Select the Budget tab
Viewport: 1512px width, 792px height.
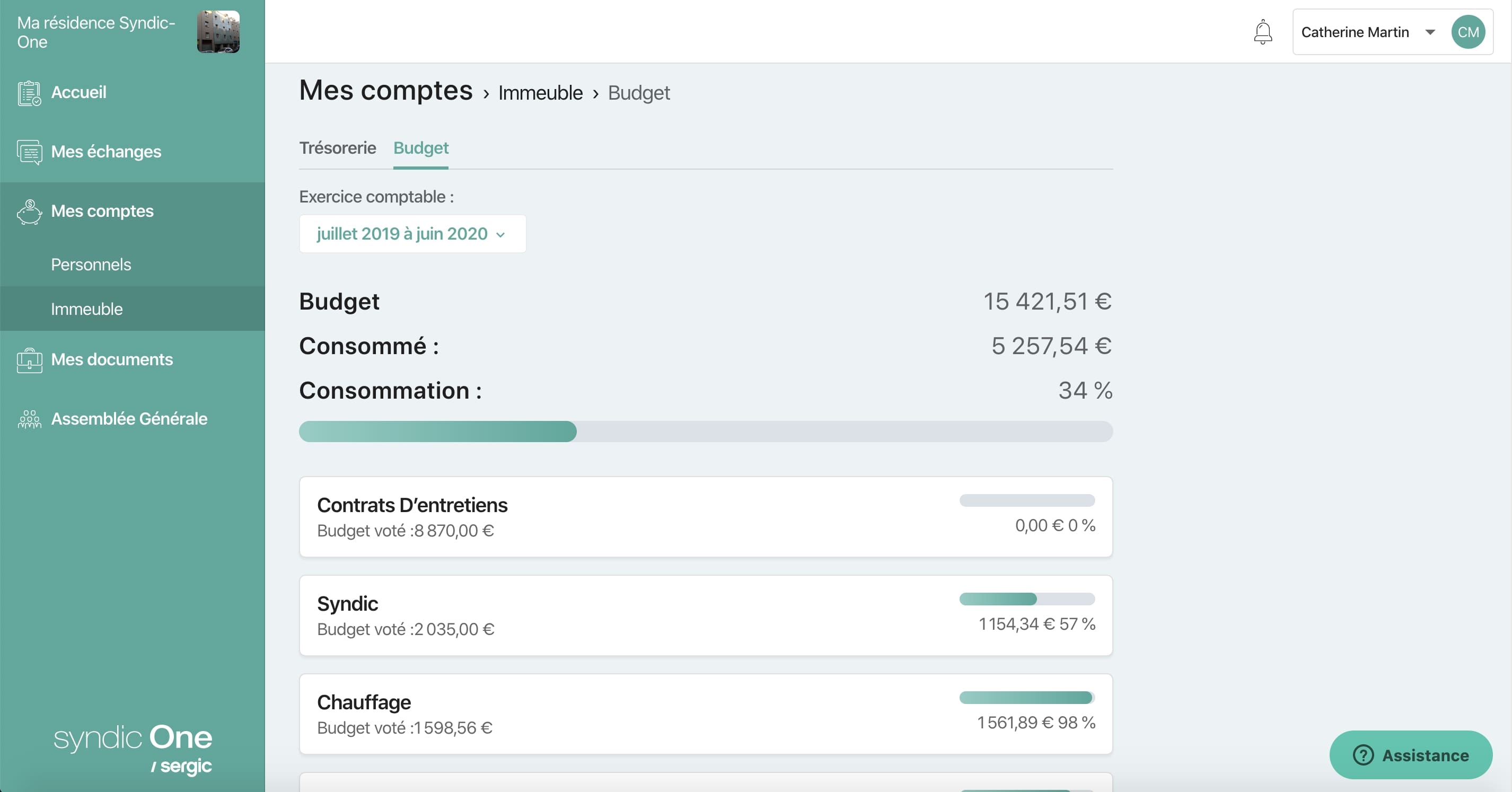(421, 148)
